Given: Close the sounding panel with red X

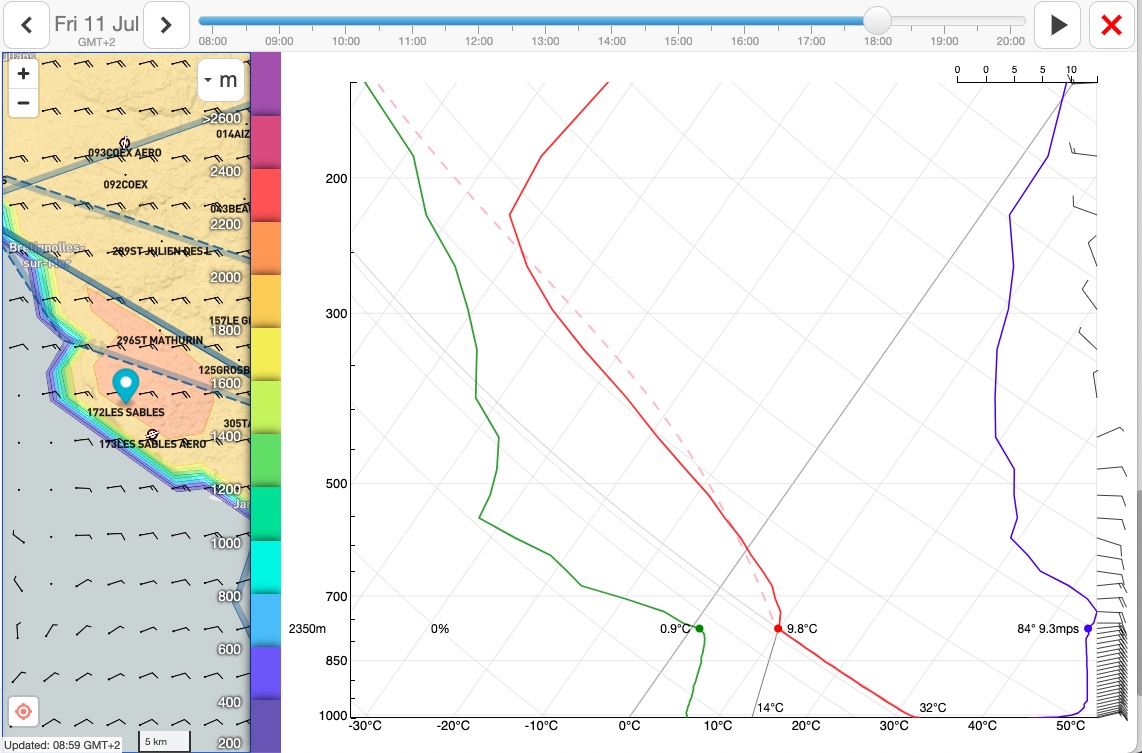Looking at the screenshot, I should click(1111, 25).
